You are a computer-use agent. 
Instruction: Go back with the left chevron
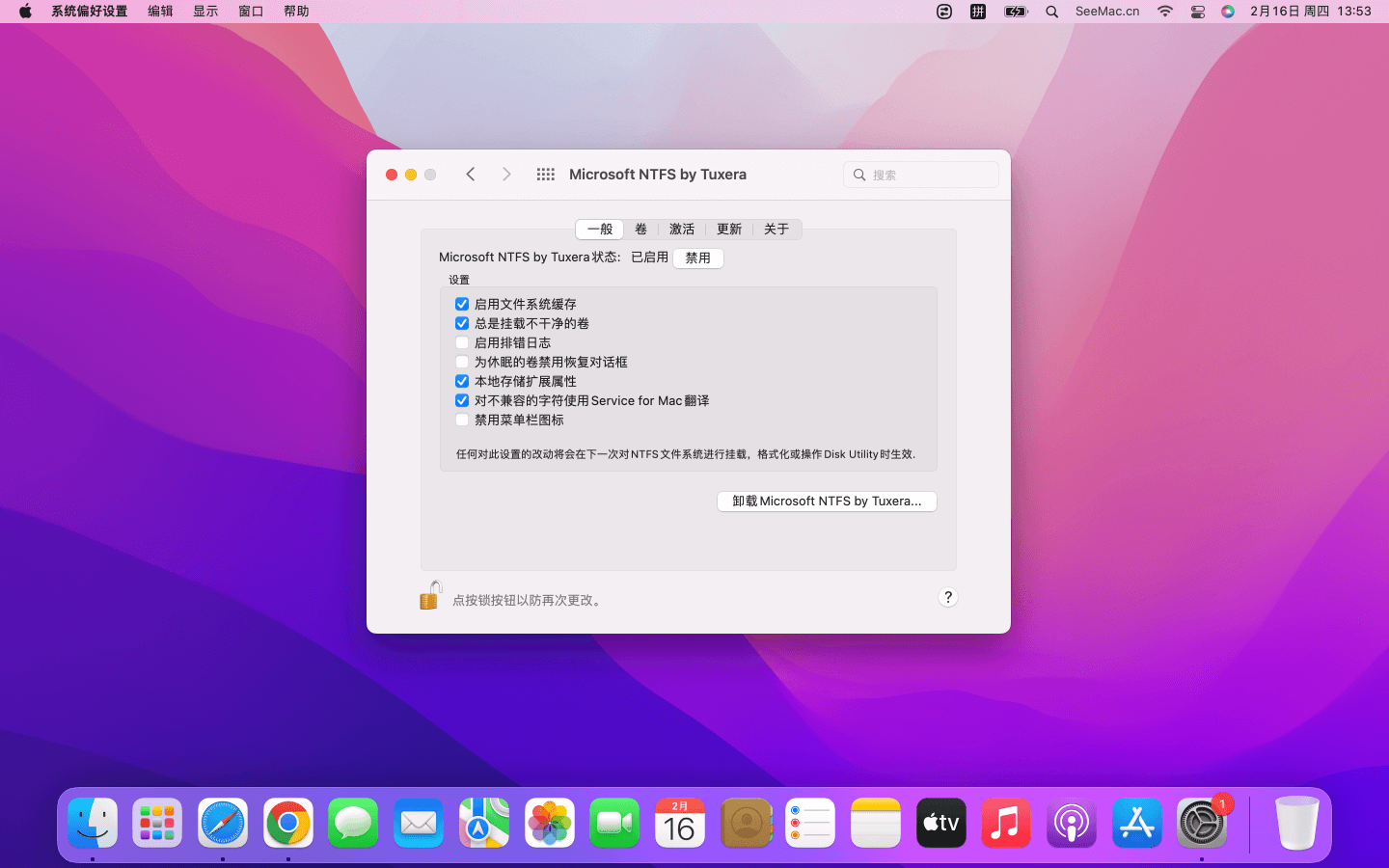coord(471,175)
